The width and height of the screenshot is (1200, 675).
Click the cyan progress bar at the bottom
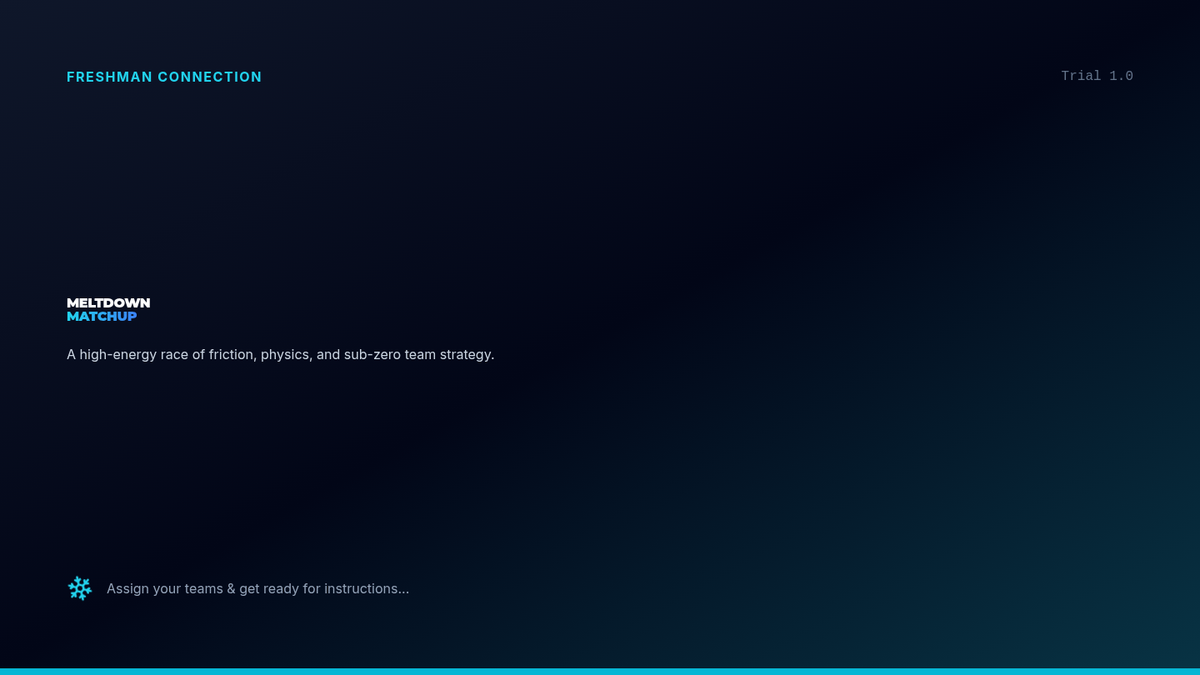(600, 671)
